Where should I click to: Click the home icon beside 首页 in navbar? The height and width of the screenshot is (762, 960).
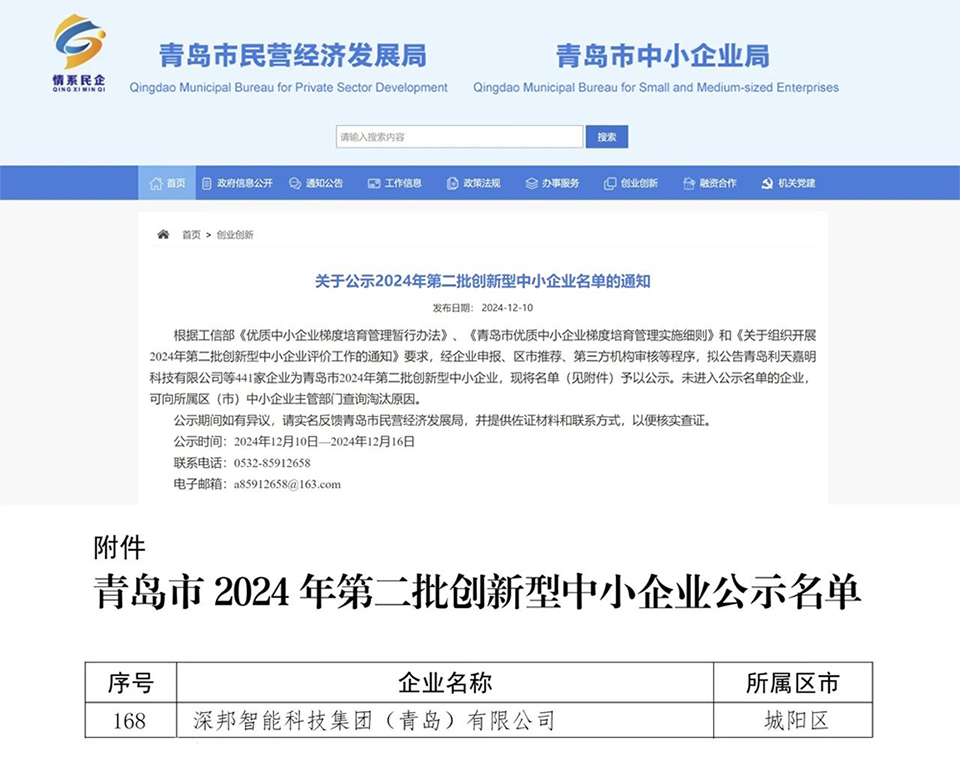pyautogui.click(x=155, y=183)
